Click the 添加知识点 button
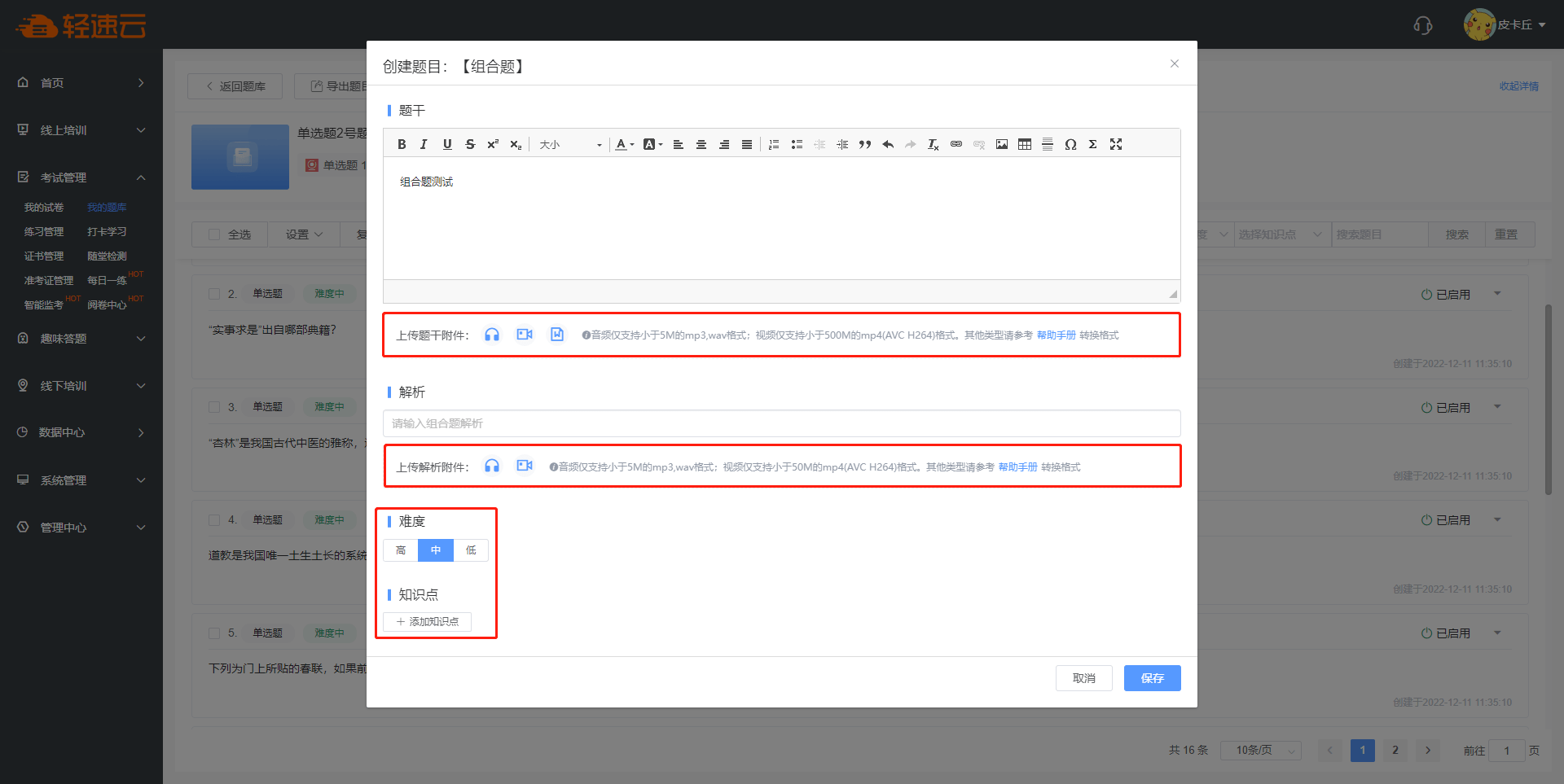1564x784 pixels. pyautogui.click(x=428, y=621)
